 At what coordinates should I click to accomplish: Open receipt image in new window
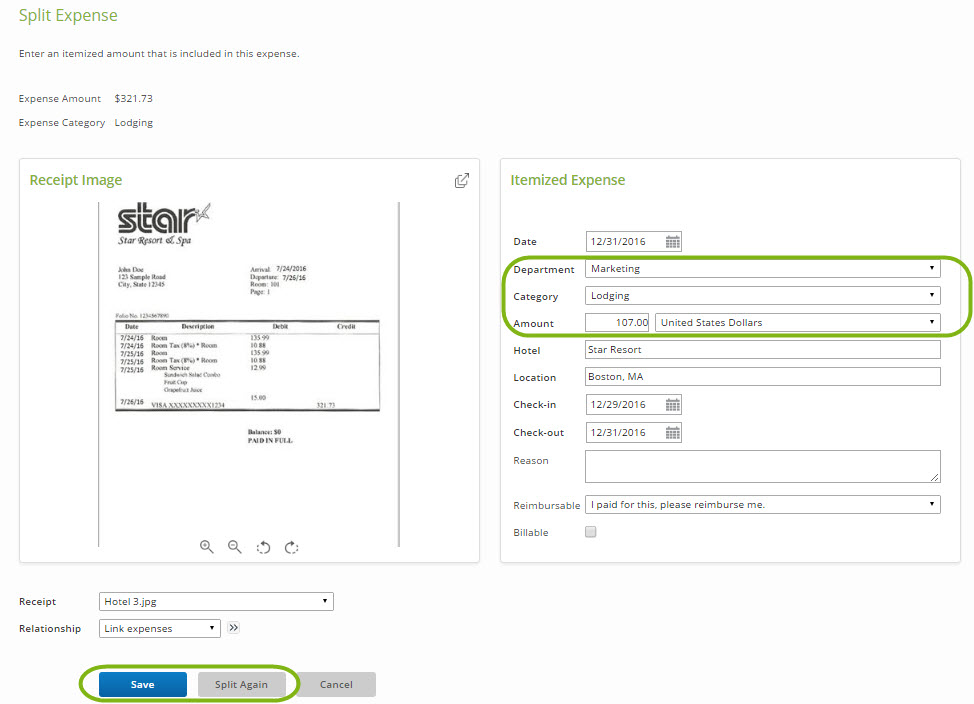462,180
